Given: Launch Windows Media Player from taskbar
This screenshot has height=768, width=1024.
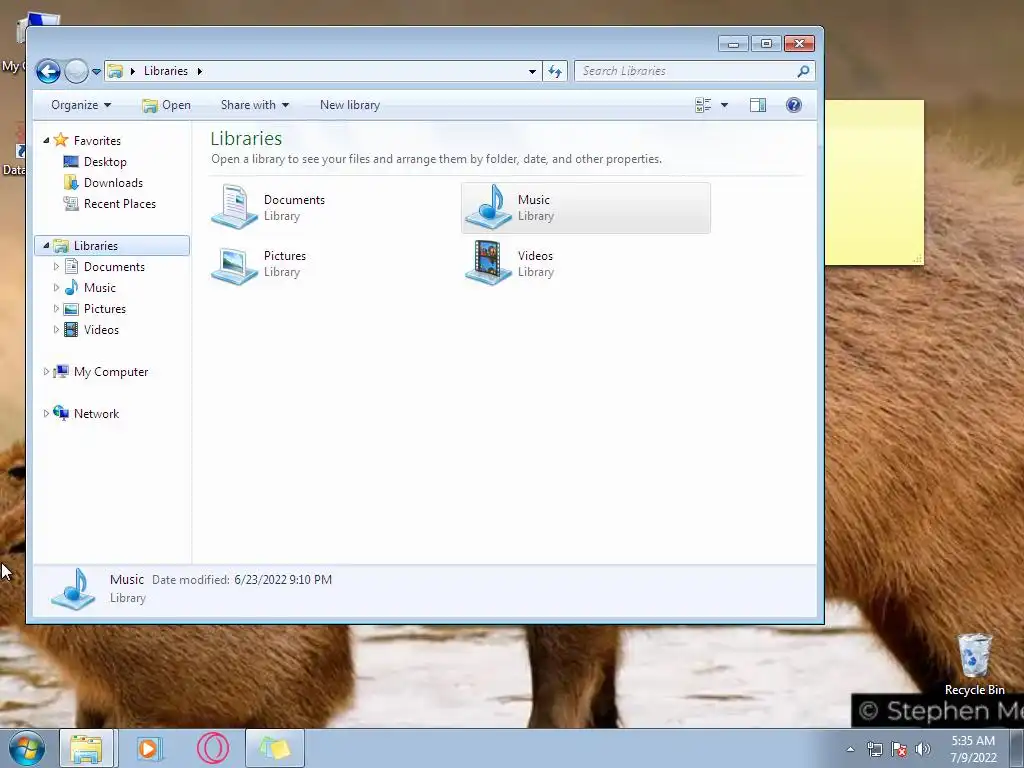Looking at the screenshot, I should click(x=150, y=748).
